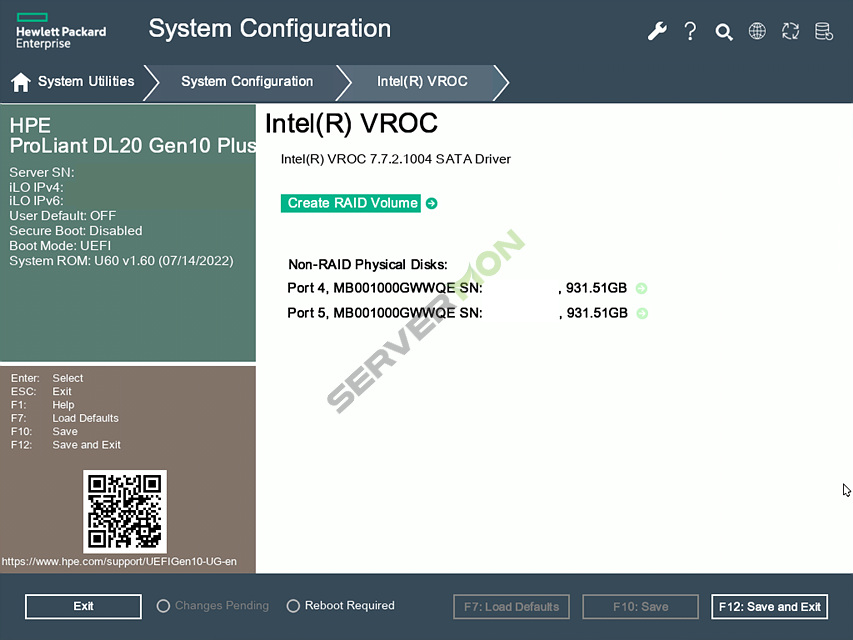Click the Create RAID Volume button
Screen dimensions: 853x640
coord(351,203)
